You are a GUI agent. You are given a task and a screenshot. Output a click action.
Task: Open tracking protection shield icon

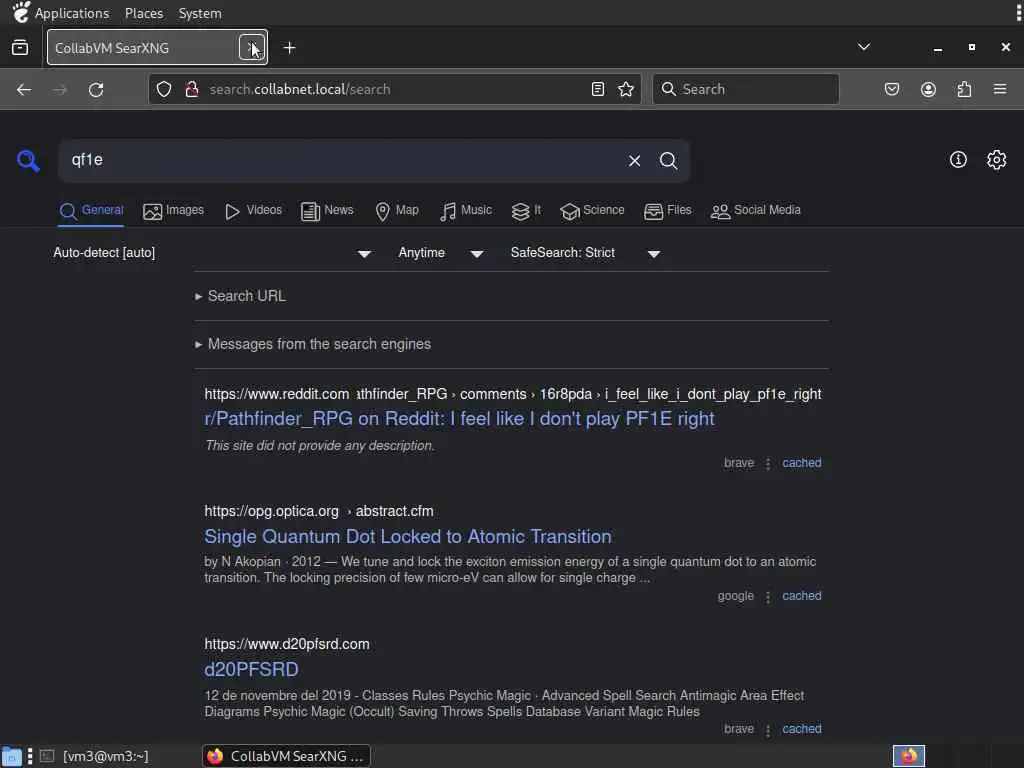(164, 89)
